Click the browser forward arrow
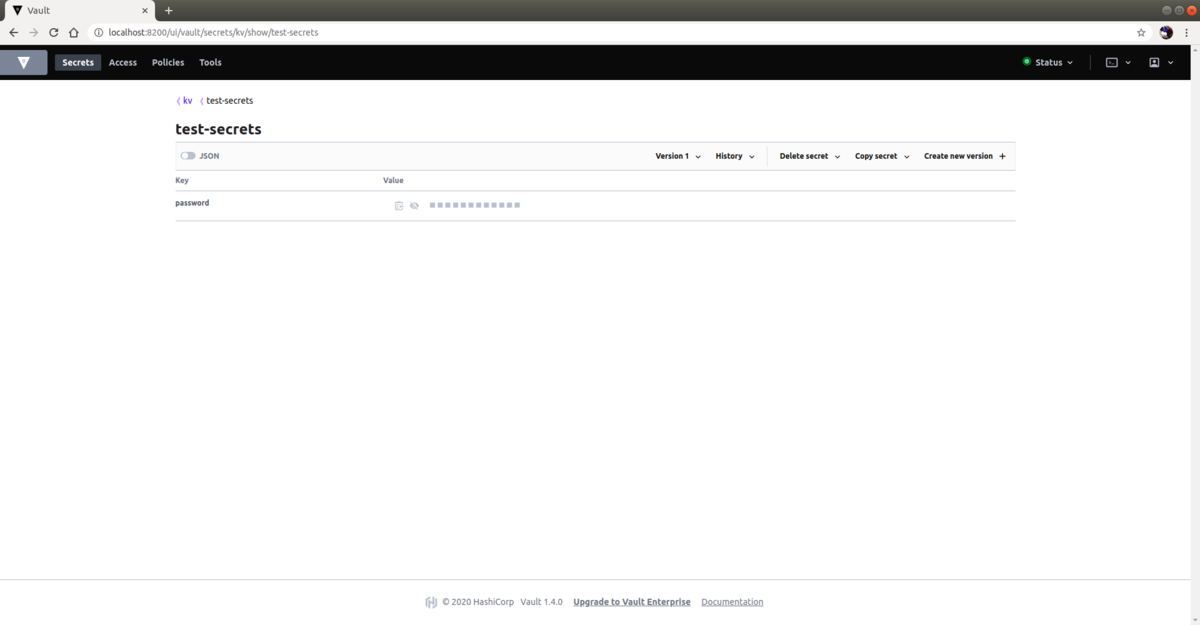 point(33,32)
